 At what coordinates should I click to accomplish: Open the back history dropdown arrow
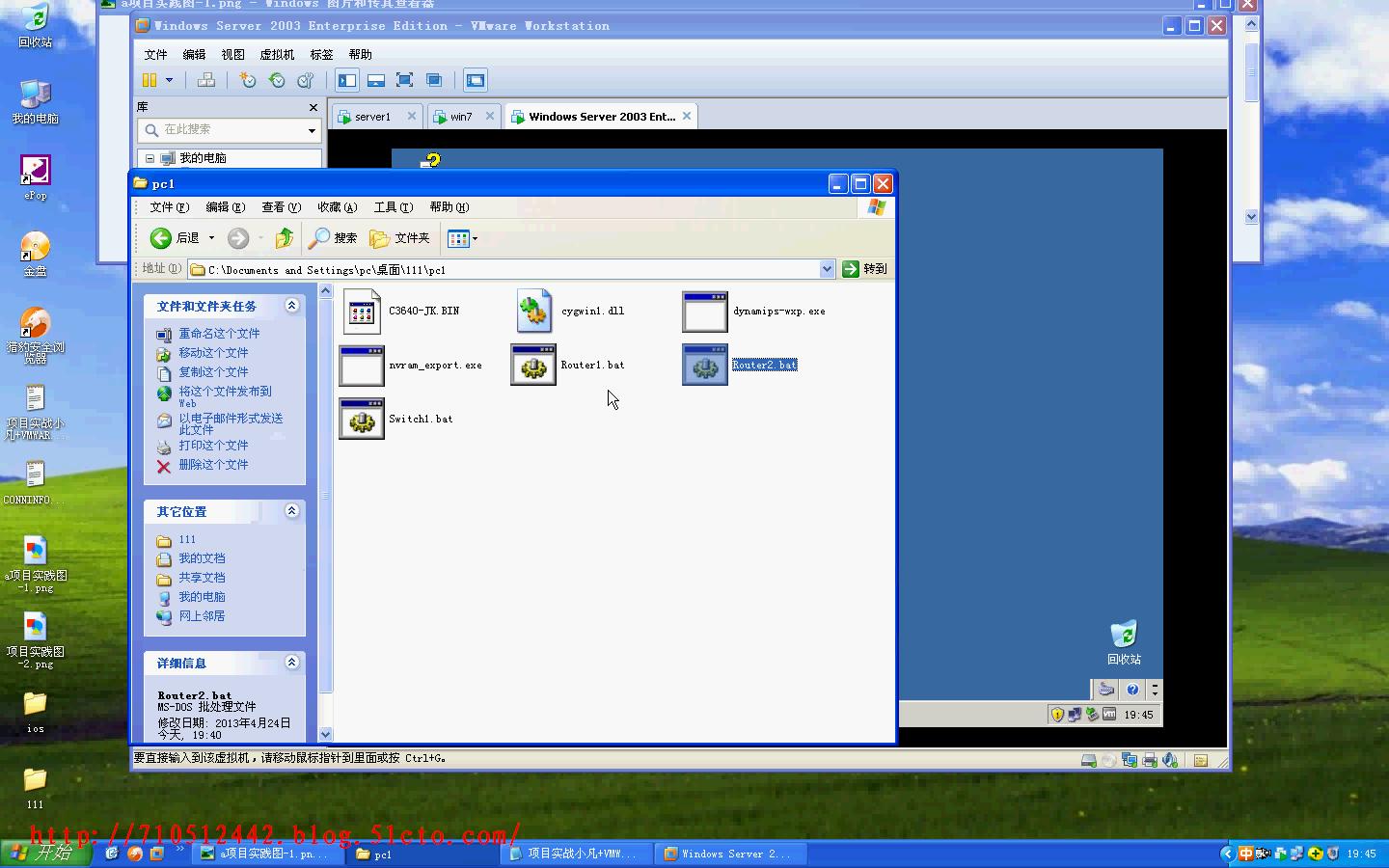coord(211,237)
